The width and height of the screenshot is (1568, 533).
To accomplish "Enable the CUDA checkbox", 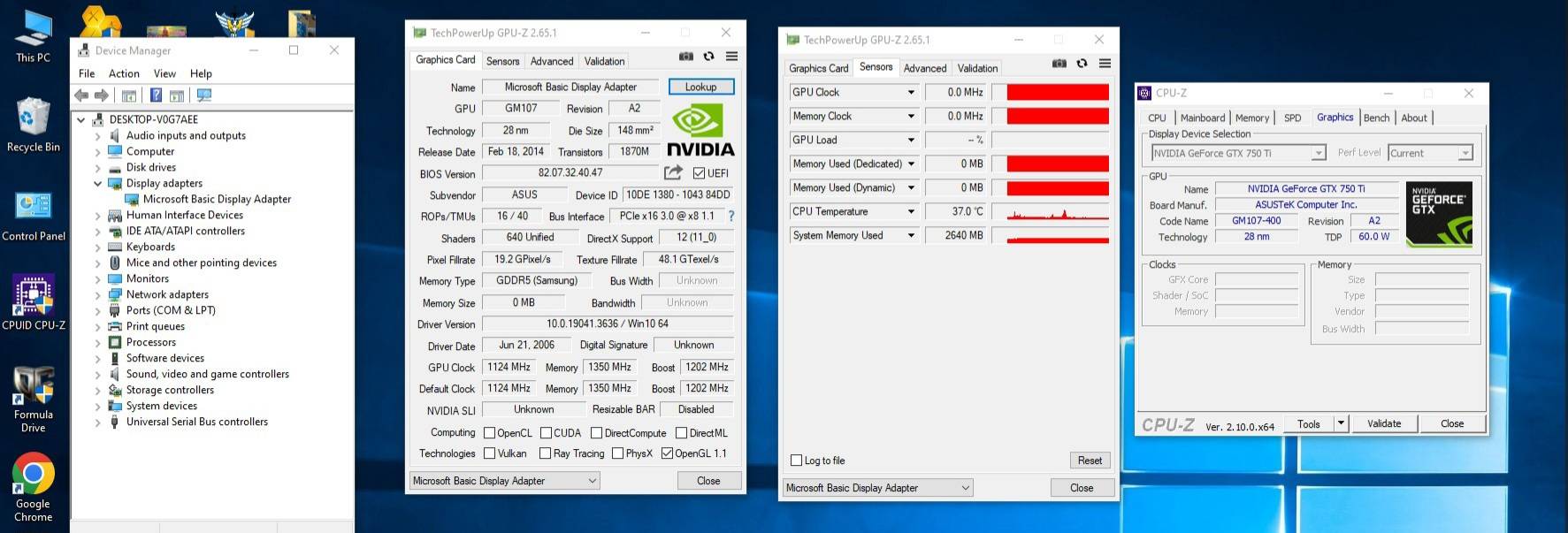I will 547,433.
